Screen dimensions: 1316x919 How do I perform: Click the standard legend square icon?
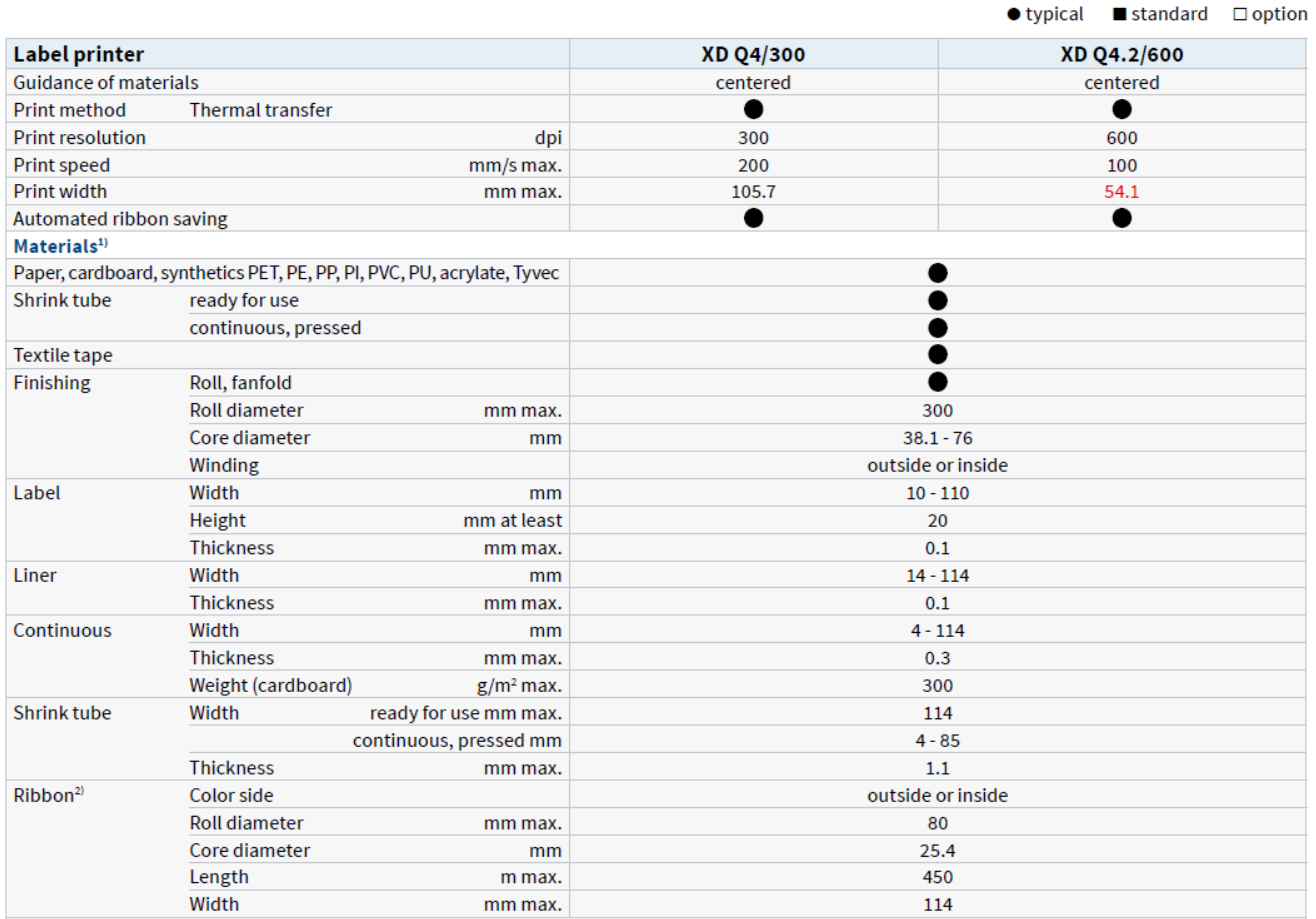click(1119, 15)
